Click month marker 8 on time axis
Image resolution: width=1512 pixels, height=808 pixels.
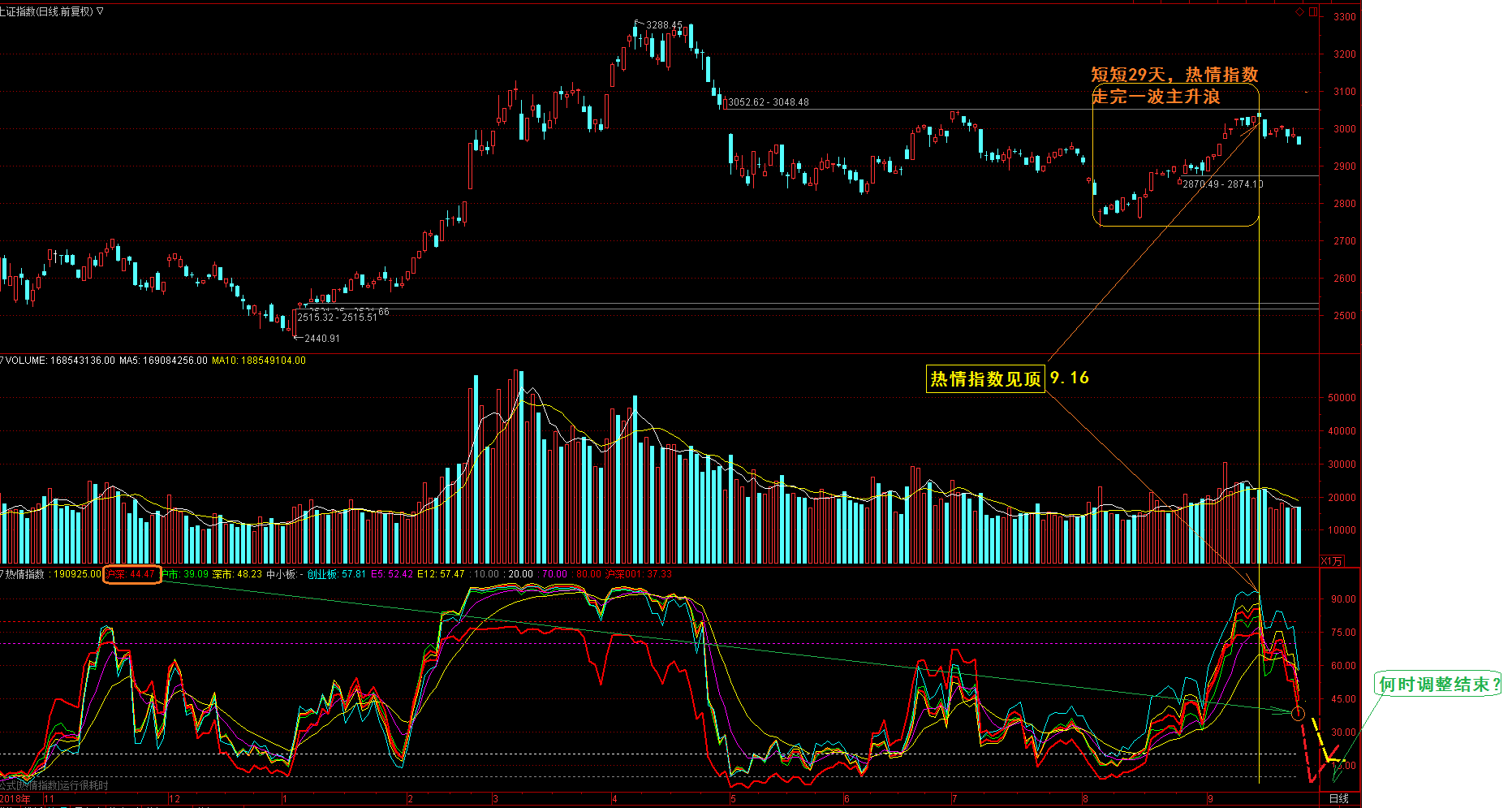(x=1085, y=799)
